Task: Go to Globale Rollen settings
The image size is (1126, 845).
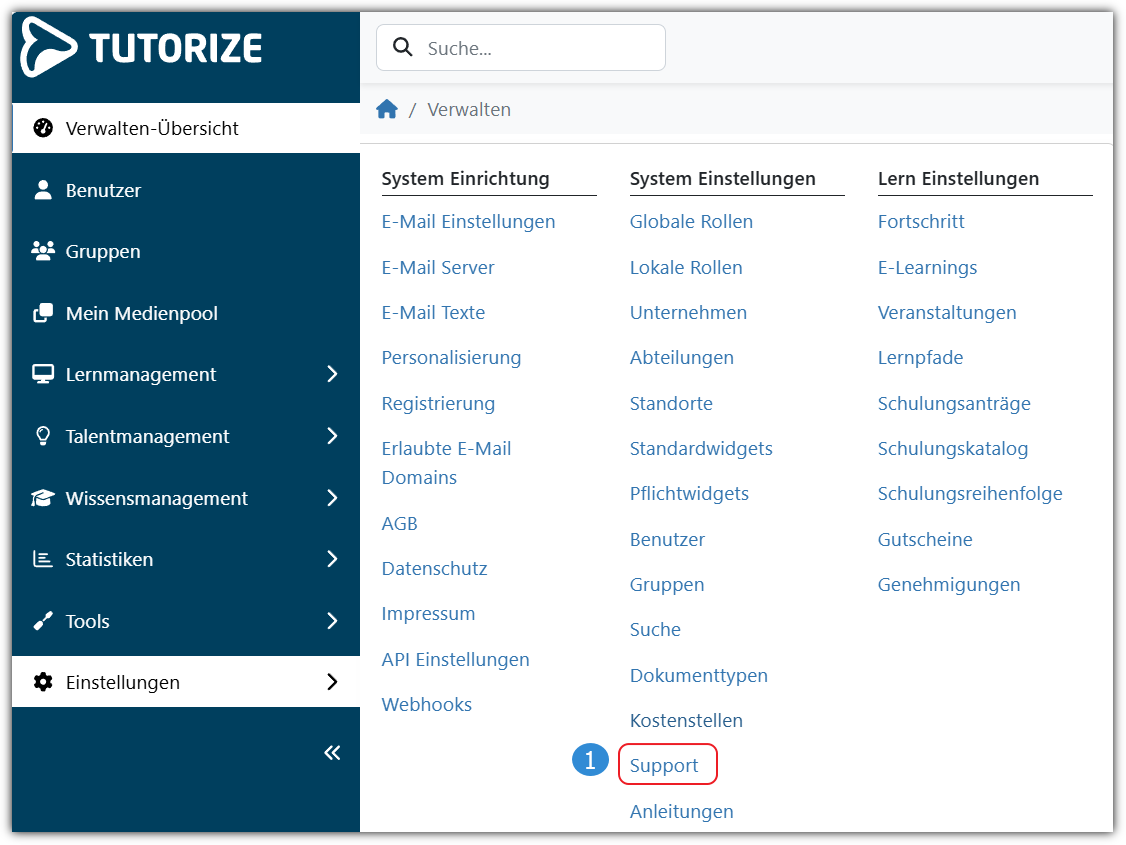Action: click(691, 222)
